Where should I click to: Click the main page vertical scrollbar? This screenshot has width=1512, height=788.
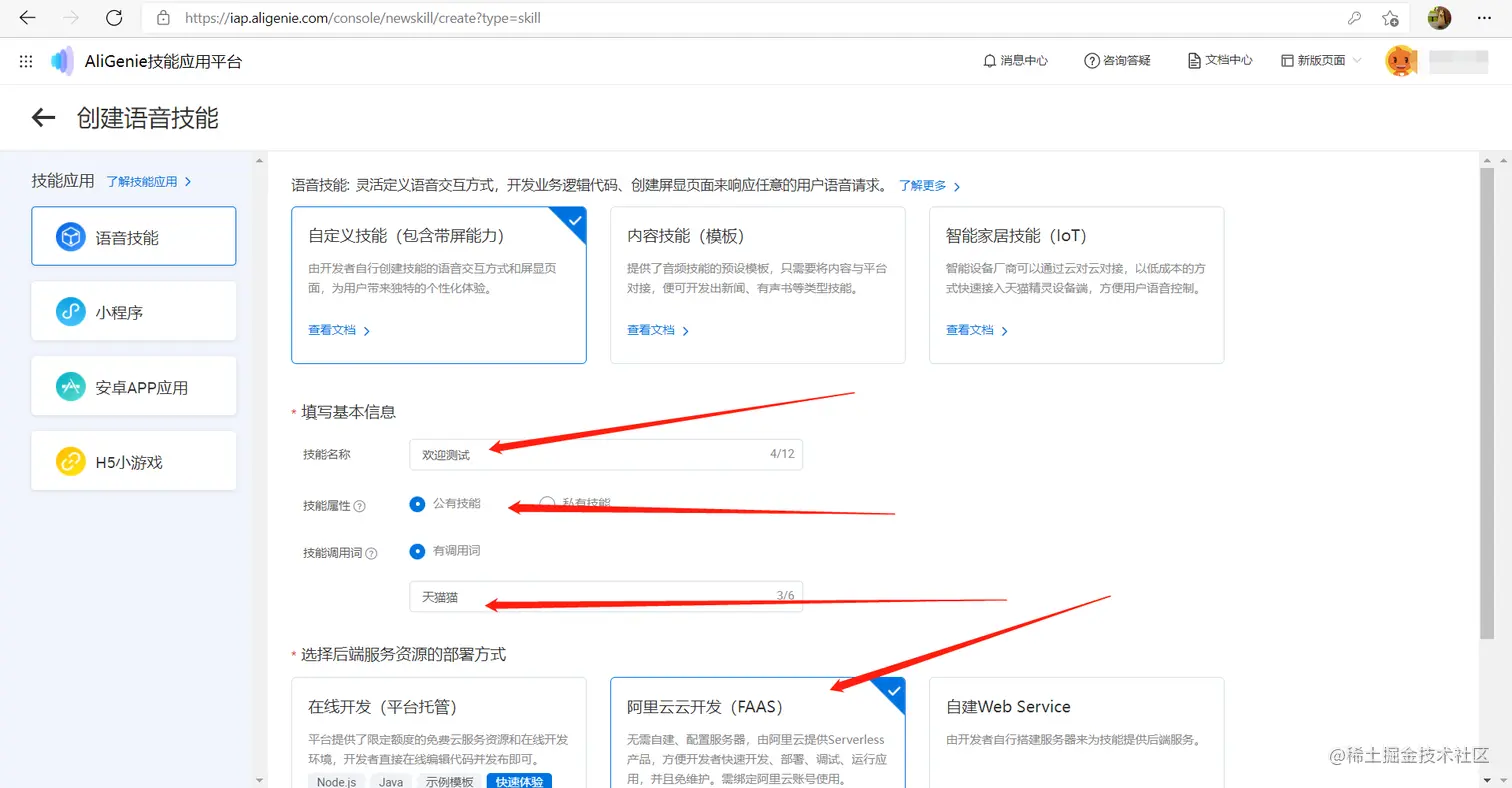click(1487, 405)
